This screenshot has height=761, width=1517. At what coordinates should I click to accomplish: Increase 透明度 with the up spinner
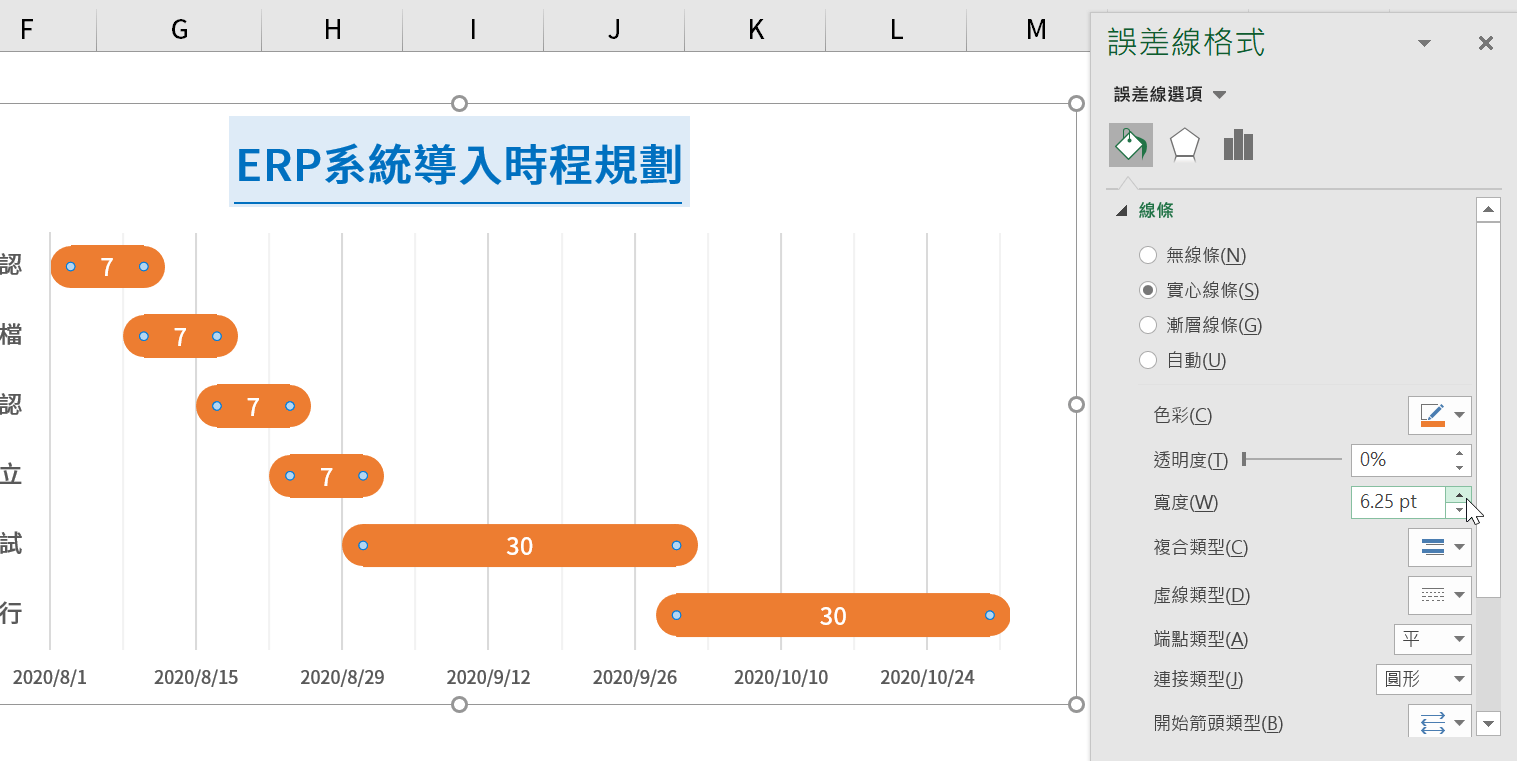1460,453
